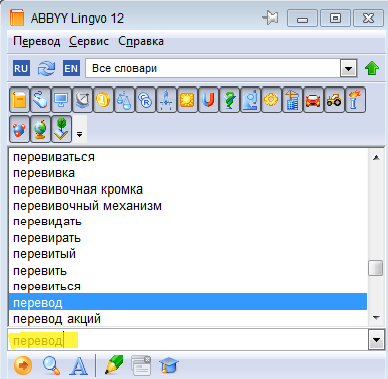The height and width of the screenshot is (379, 388).
Task: Select English target language EN
Action: coord(71,68)
